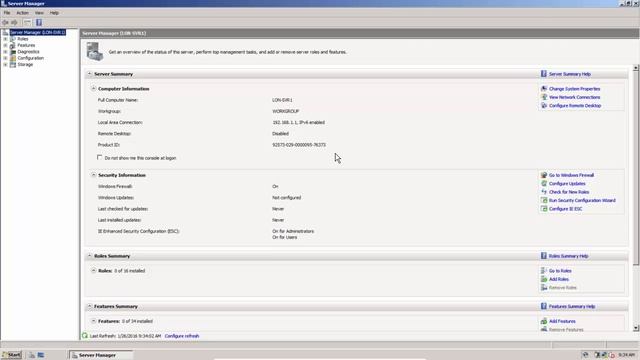Select the Server Manager root tree node
This screenshot has width=640, height=360.
click(x=38, y=32)
